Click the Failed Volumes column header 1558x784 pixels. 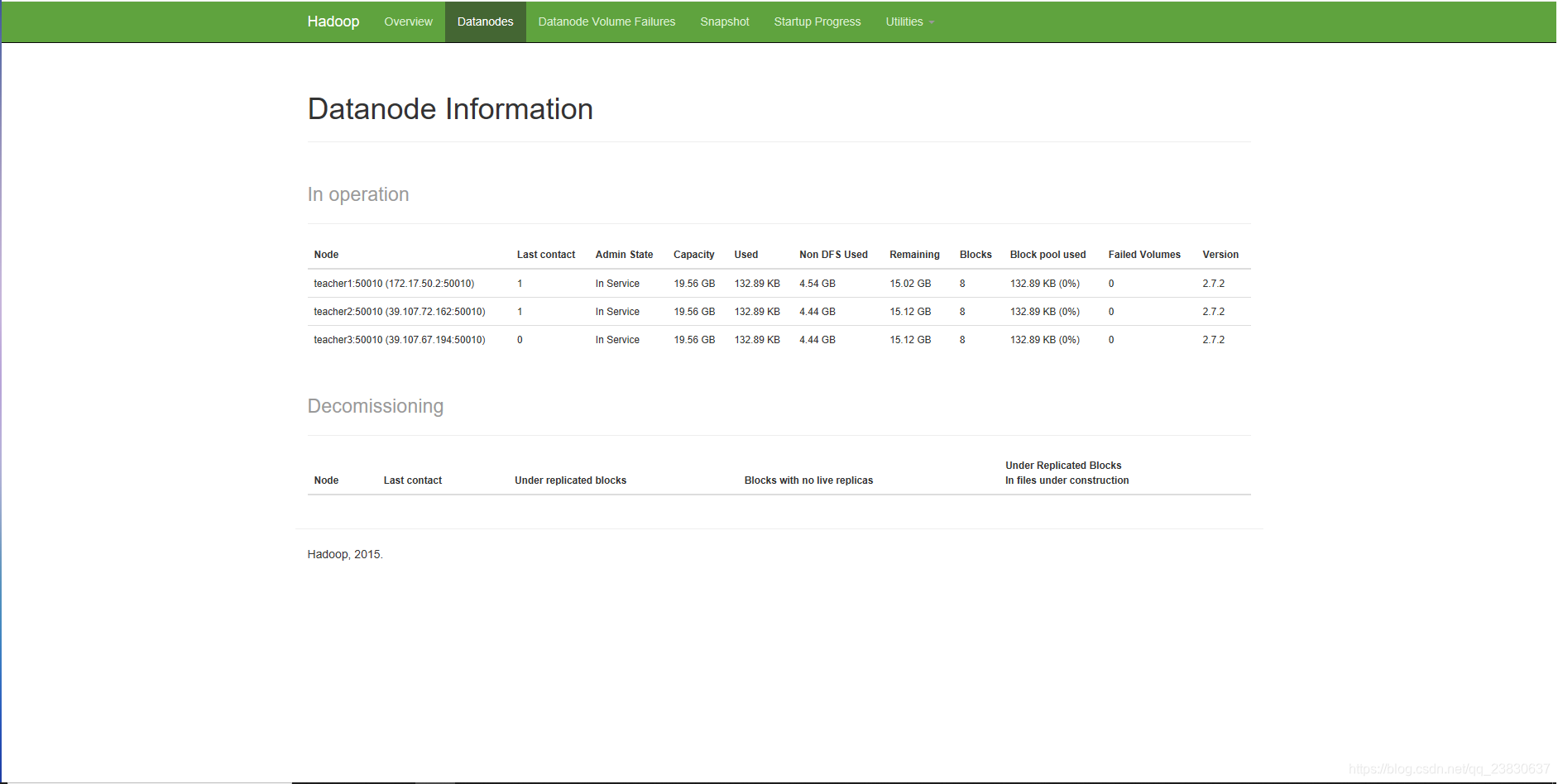pyautogui.click(x=1144, y=255)
